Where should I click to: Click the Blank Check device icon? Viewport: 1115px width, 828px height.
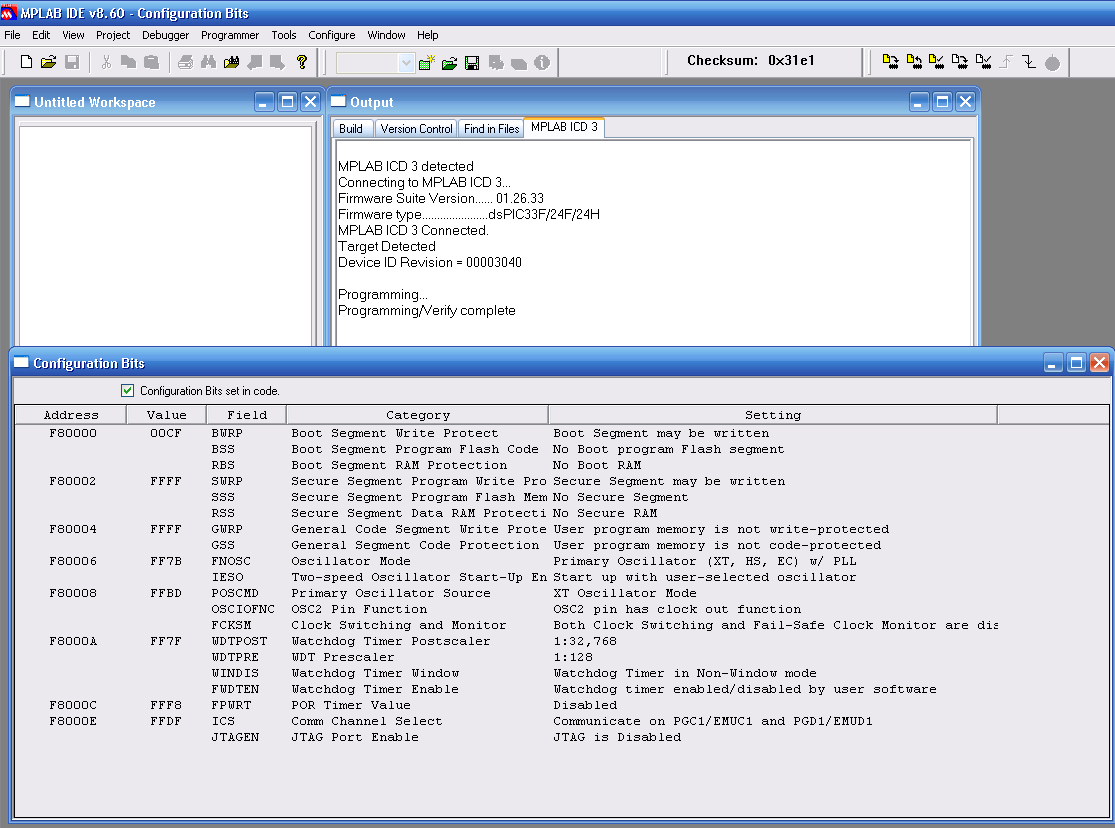tap(983, 62)
